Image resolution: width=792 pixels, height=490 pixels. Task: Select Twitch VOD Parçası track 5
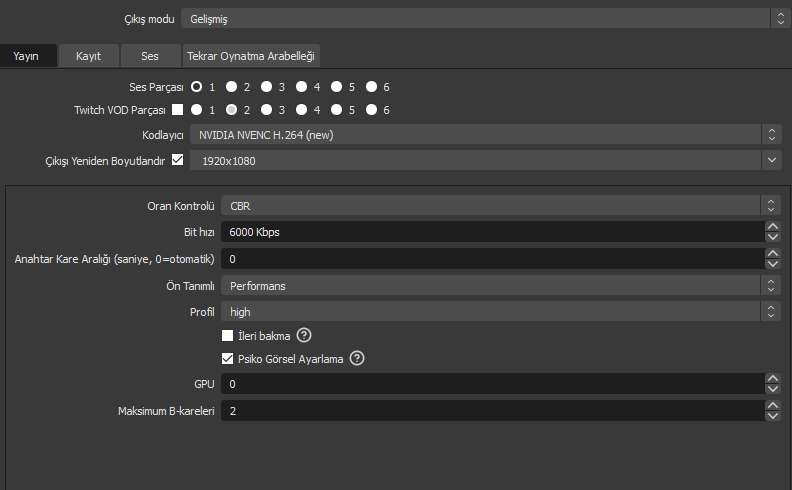(336, 110)
